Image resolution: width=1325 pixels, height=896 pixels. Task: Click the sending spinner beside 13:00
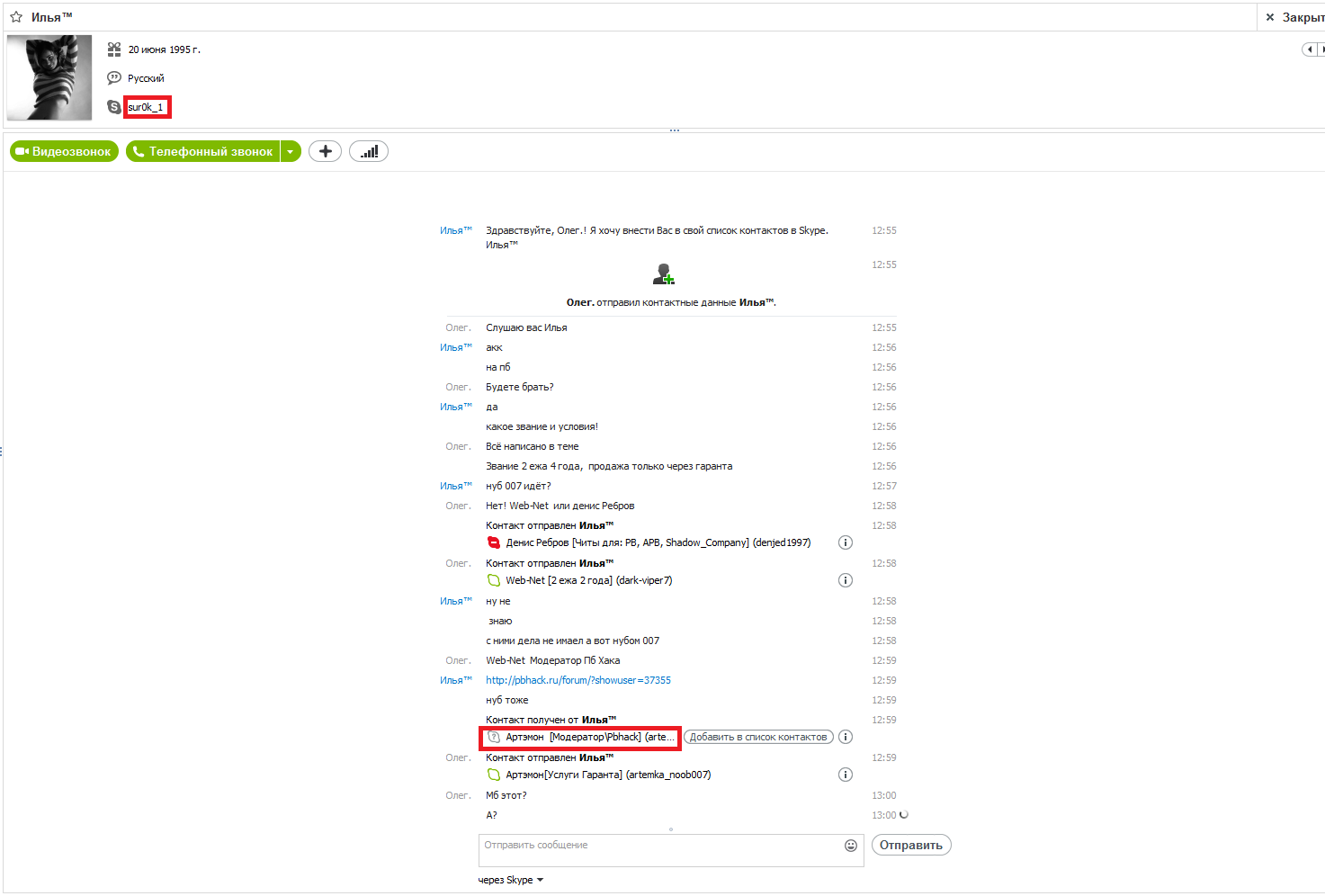pyautogui.click(x=904, y=815)
